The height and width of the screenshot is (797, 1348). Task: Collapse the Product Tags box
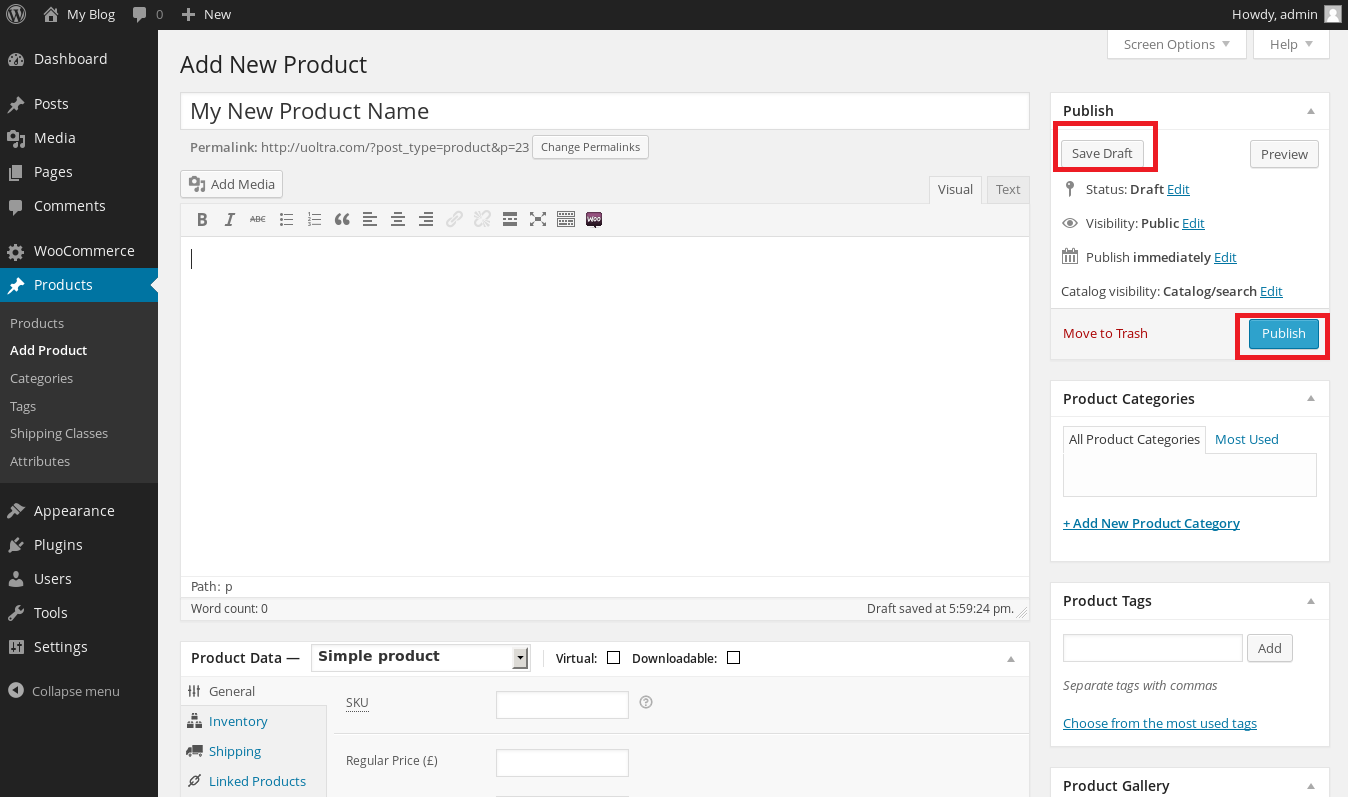click(x=1311, y=601)
